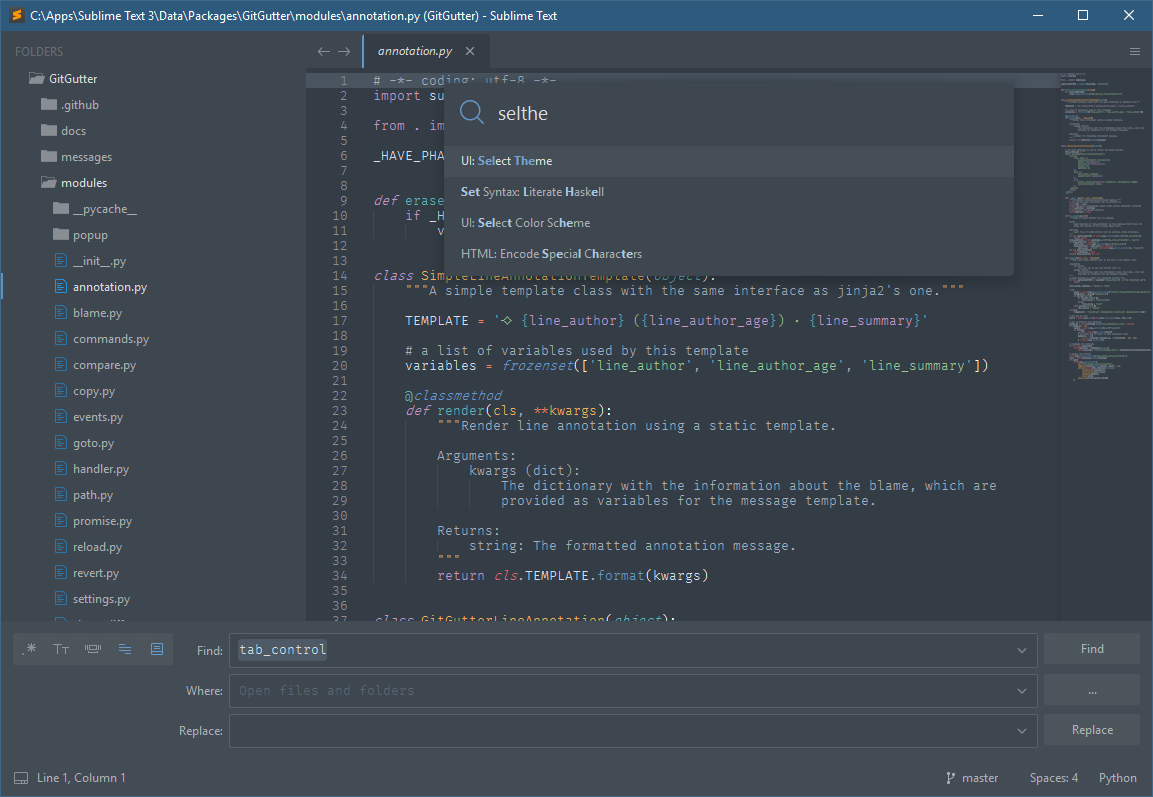Toggle case sensitive search
Image resolution: width=1153 pixels, height=797 pixels.
[61, 648]
